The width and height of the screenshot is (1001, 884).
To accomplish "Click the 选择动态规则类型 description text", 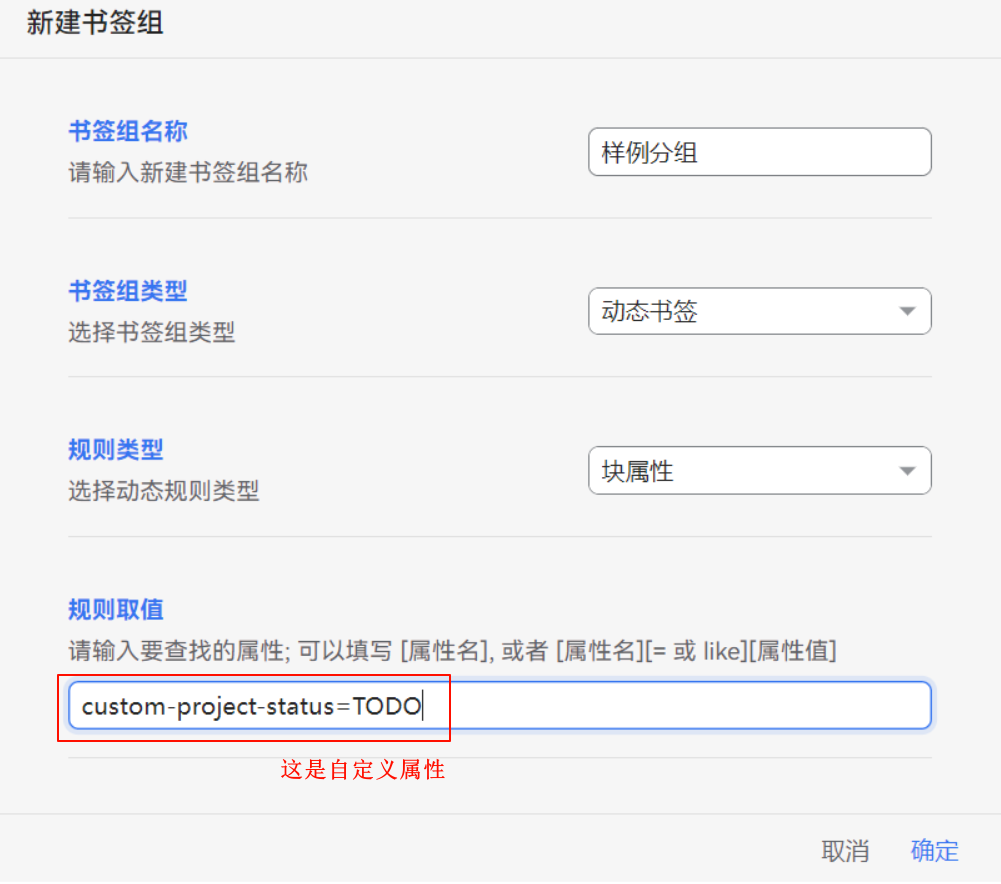I will pos(164,491).
